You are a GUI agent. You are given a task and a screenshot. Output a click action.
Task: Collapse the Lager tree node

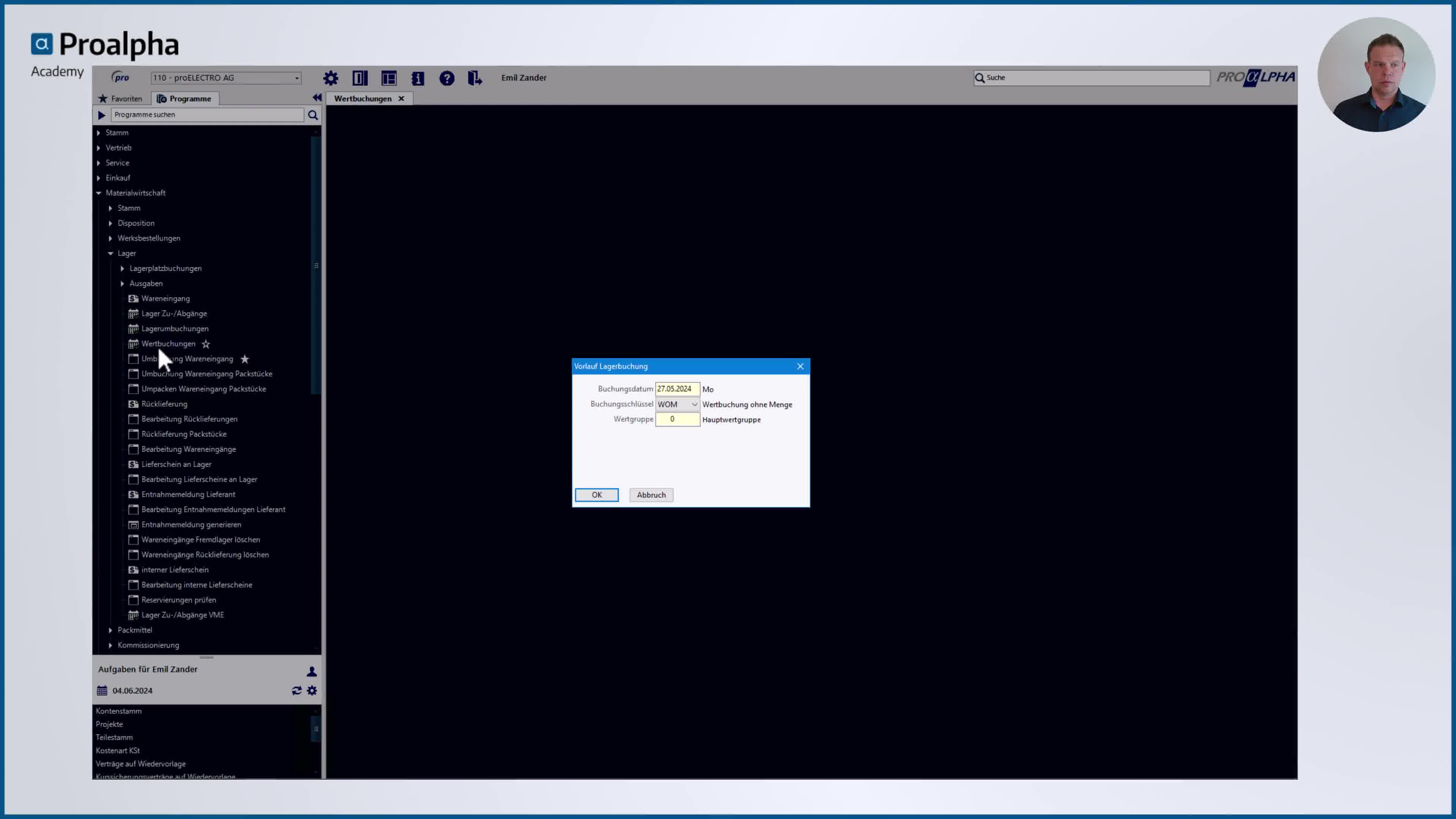(x=110, y=253)
